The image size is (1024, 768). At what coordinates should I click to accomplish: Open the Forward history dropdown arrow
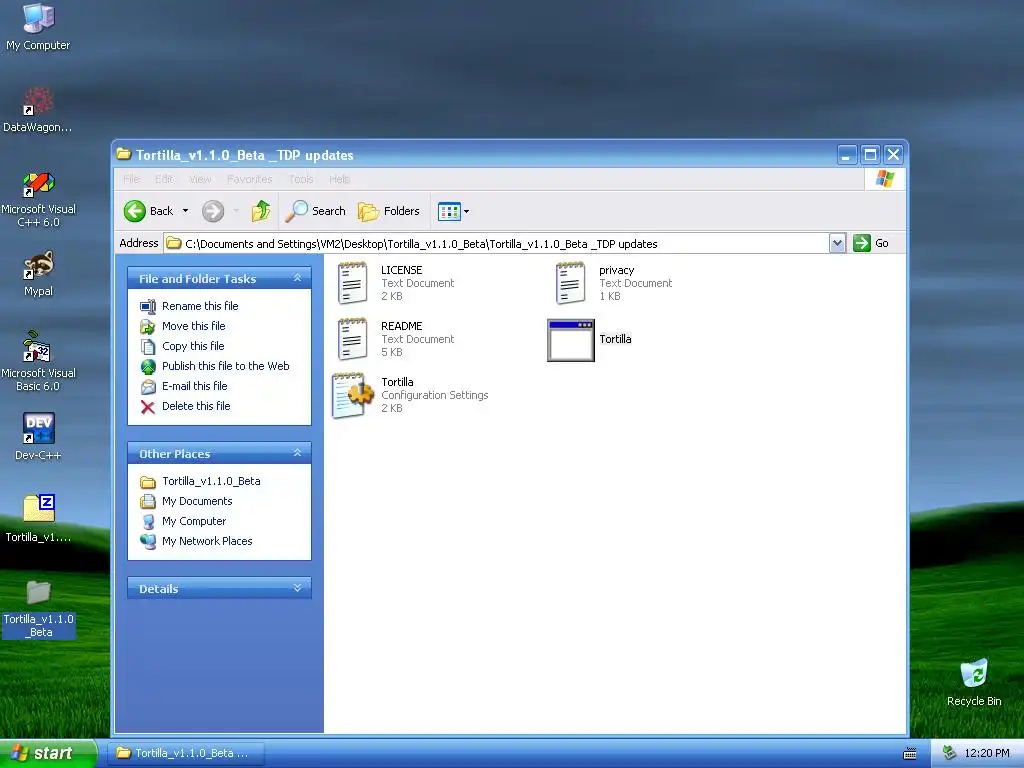(236, 211)
